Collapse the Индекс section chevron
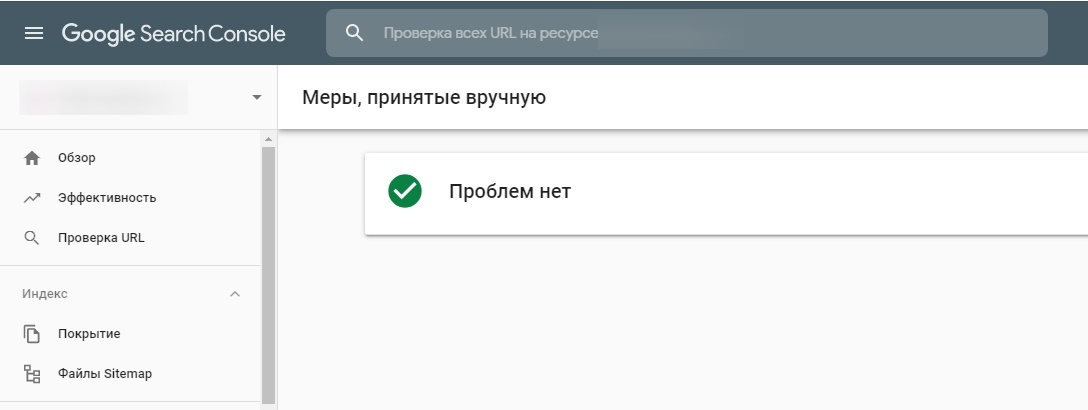This screenshot has width=1088, height=410. click(235, 294)
